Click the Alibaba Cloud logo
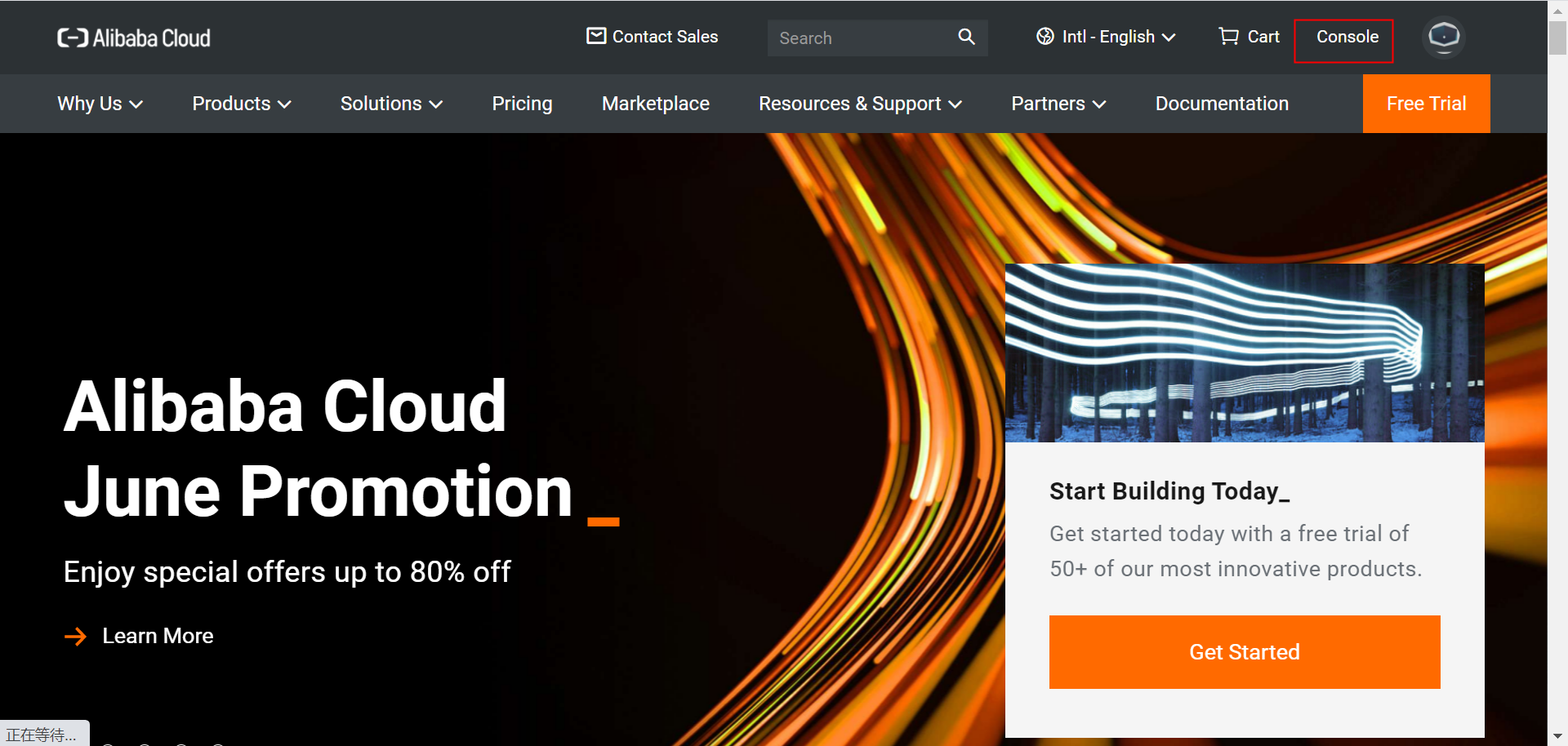This screenshot has height=746, width=1568. 134,38
